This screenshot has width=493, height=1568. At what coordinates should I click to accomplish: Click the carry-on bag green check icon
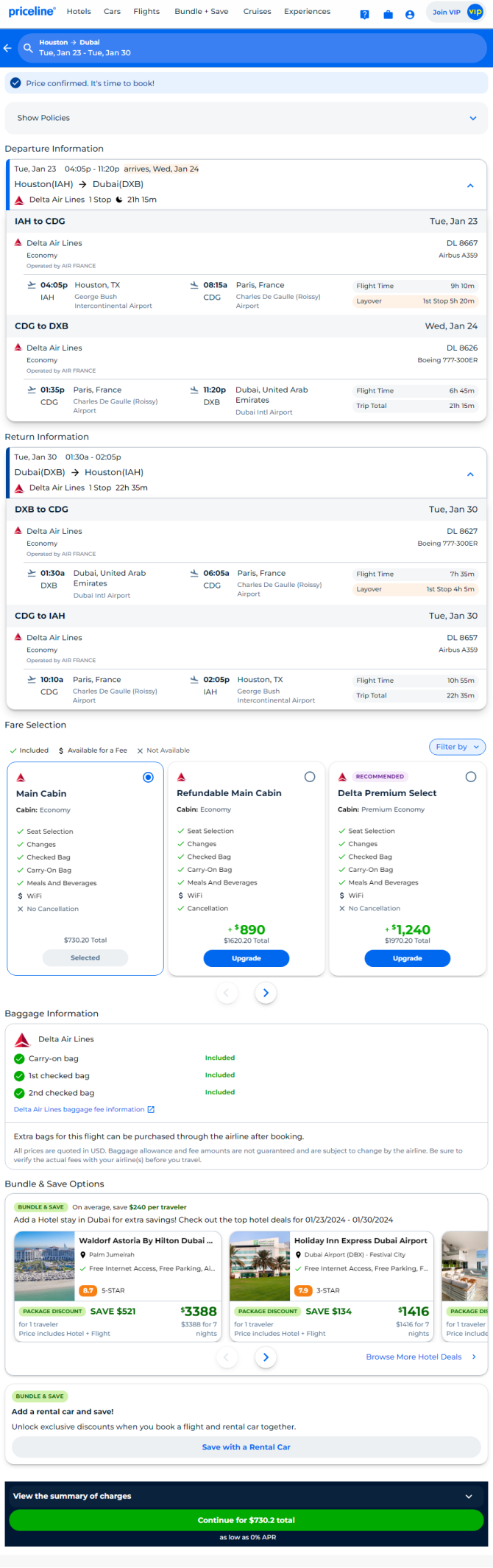click(20, 1058)
